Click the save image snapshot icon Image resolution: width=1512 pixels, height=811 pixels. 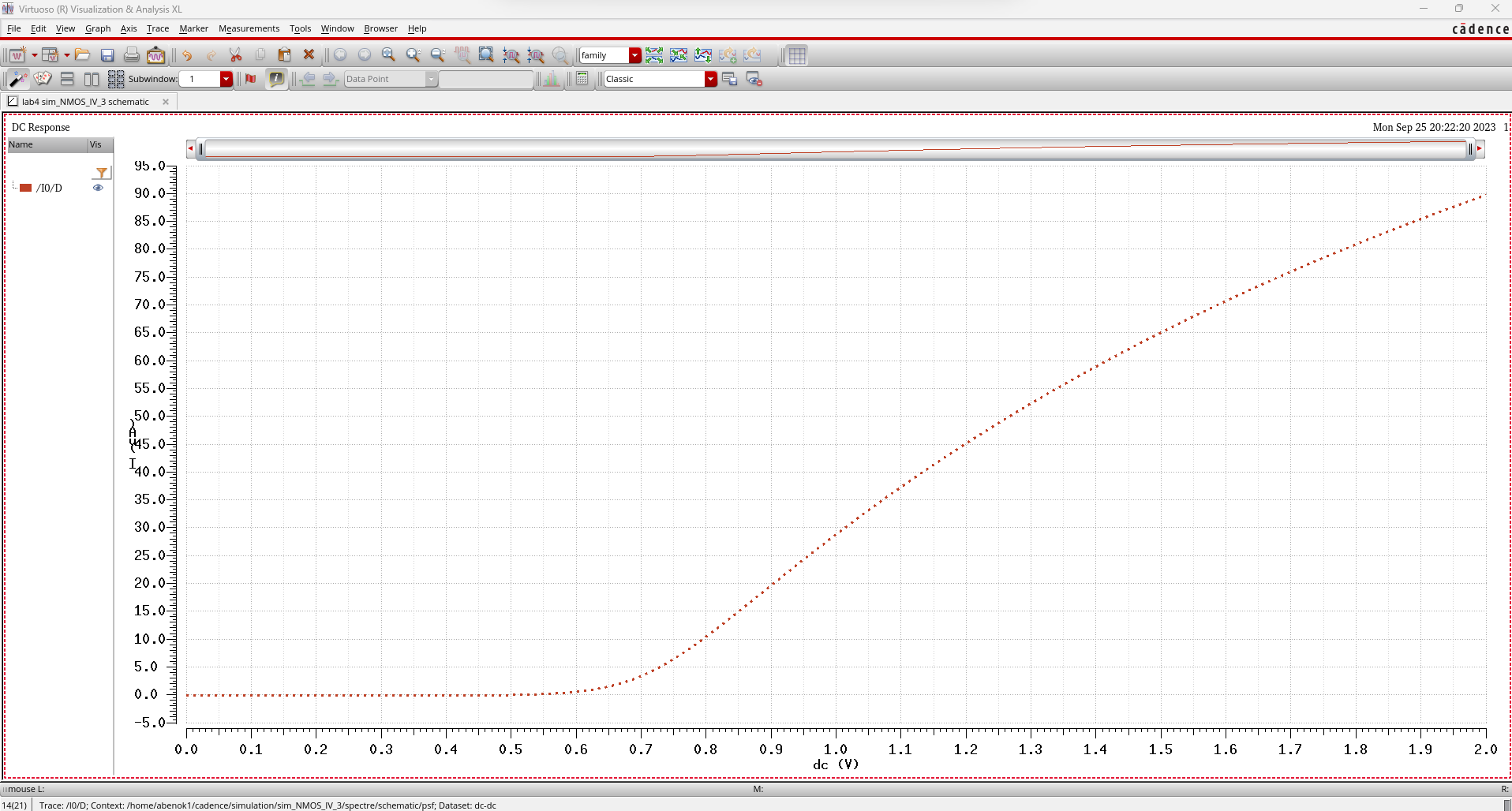click(156, 55)
